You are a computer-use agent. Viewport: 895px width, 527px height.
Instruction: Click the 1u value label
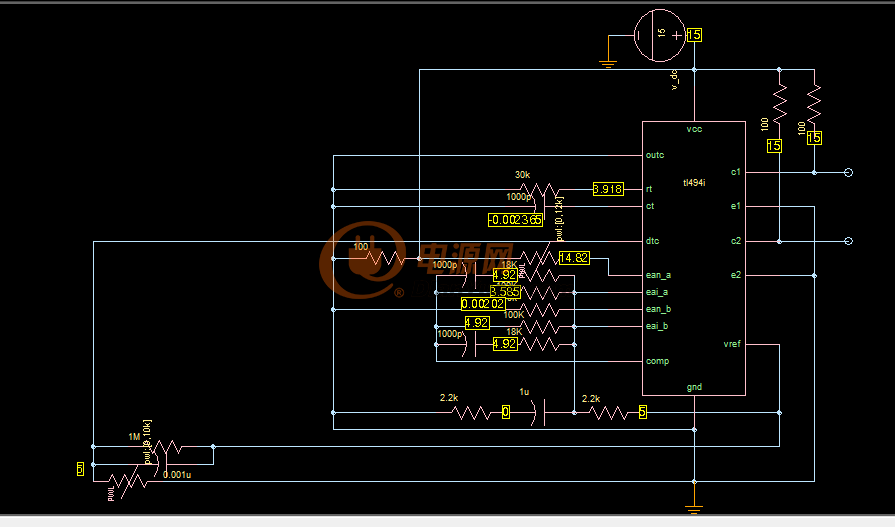pyautogui.click(x=524, y=392)
